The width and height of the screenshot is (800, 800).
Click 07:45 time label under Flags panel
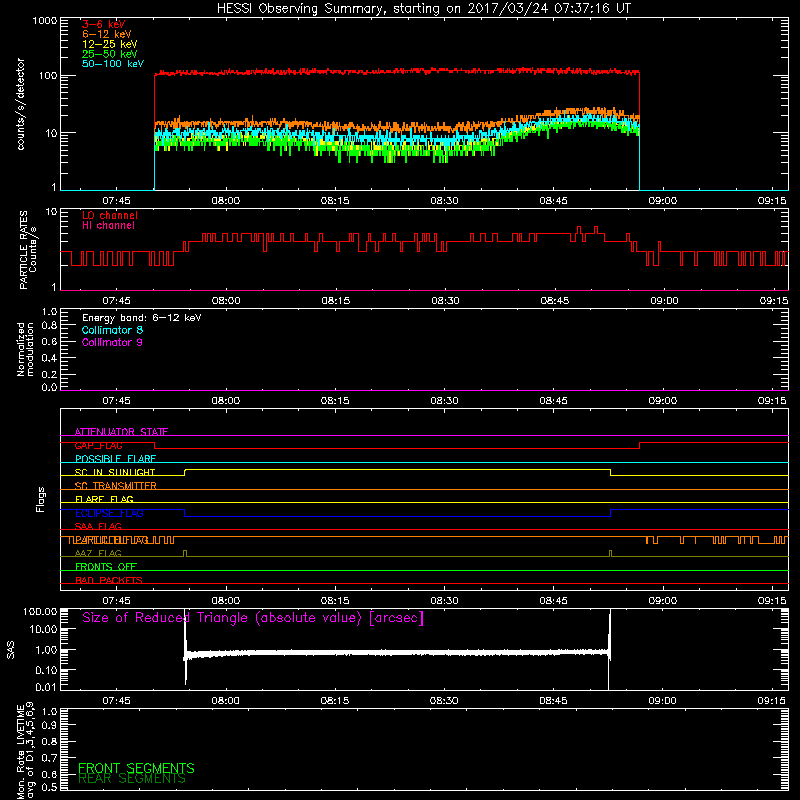[116, 601]
